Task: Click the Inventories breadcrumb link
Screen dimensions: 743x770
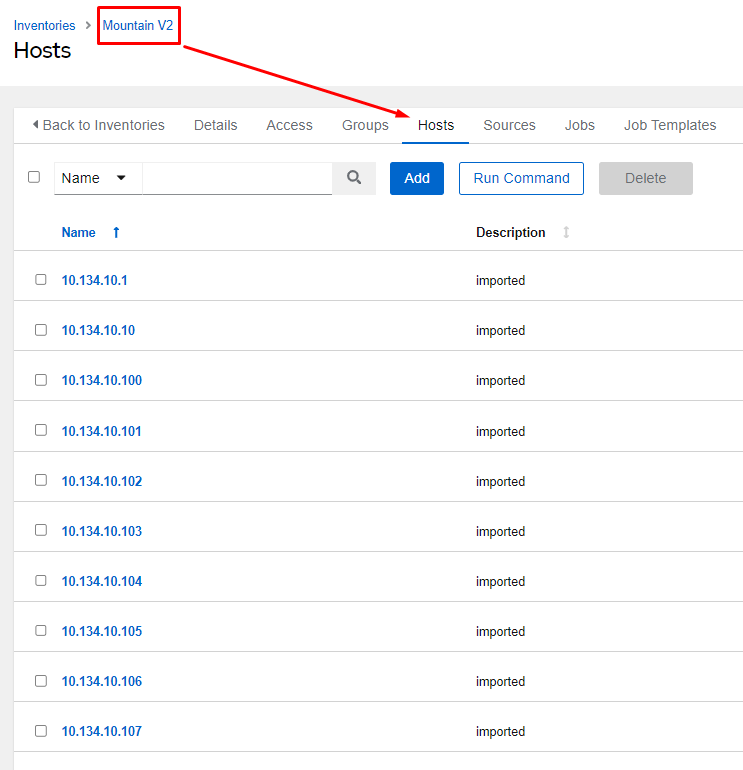Action: (x=44, y=26)
